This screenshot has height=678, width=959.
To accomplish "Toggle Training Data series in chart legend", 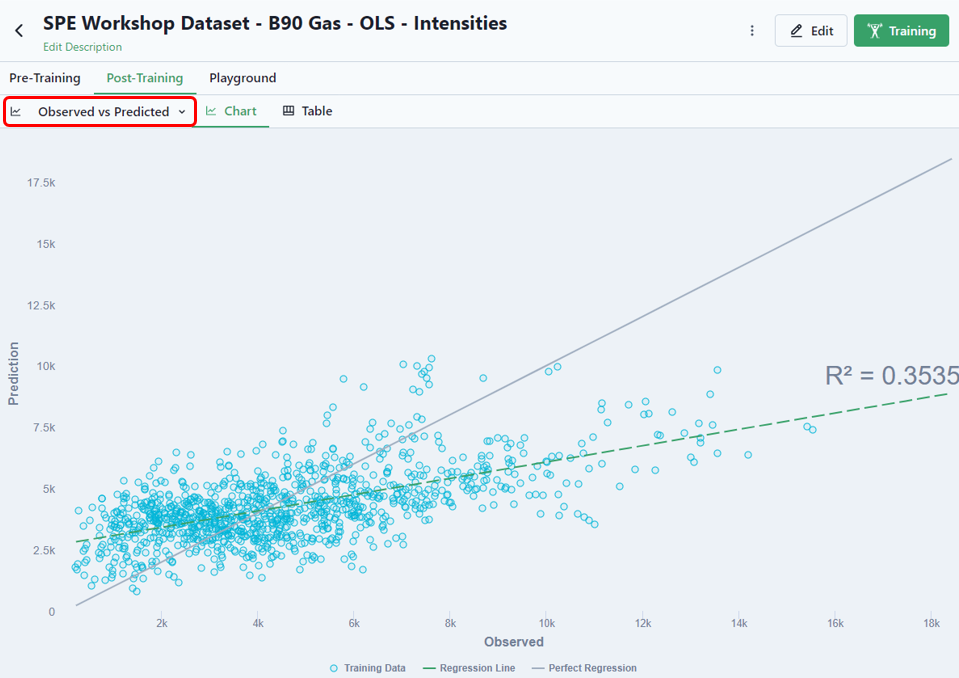I will [x=368, y=668].
